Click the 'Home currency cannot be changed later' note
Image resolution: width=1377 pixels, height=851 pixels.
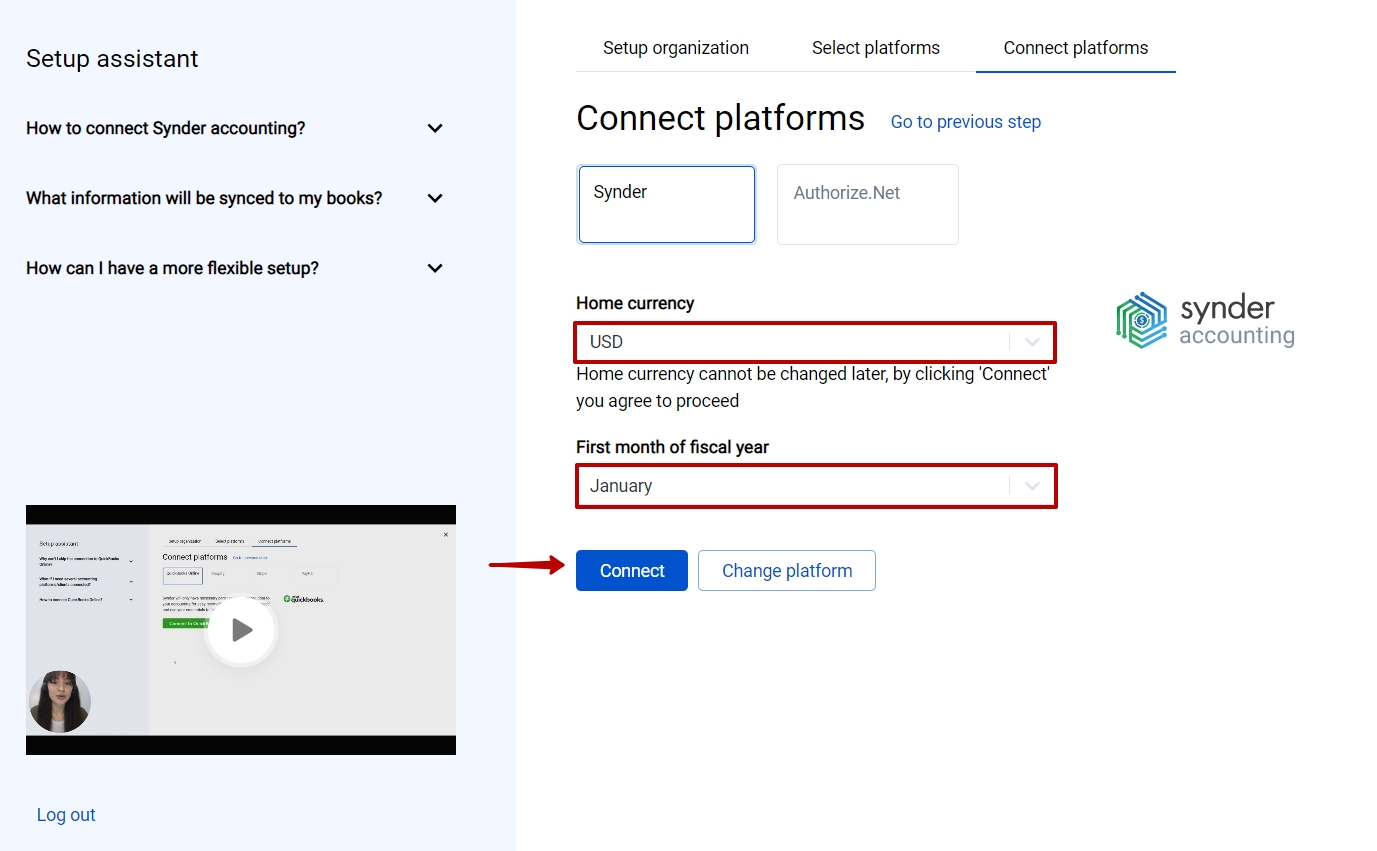813,387
